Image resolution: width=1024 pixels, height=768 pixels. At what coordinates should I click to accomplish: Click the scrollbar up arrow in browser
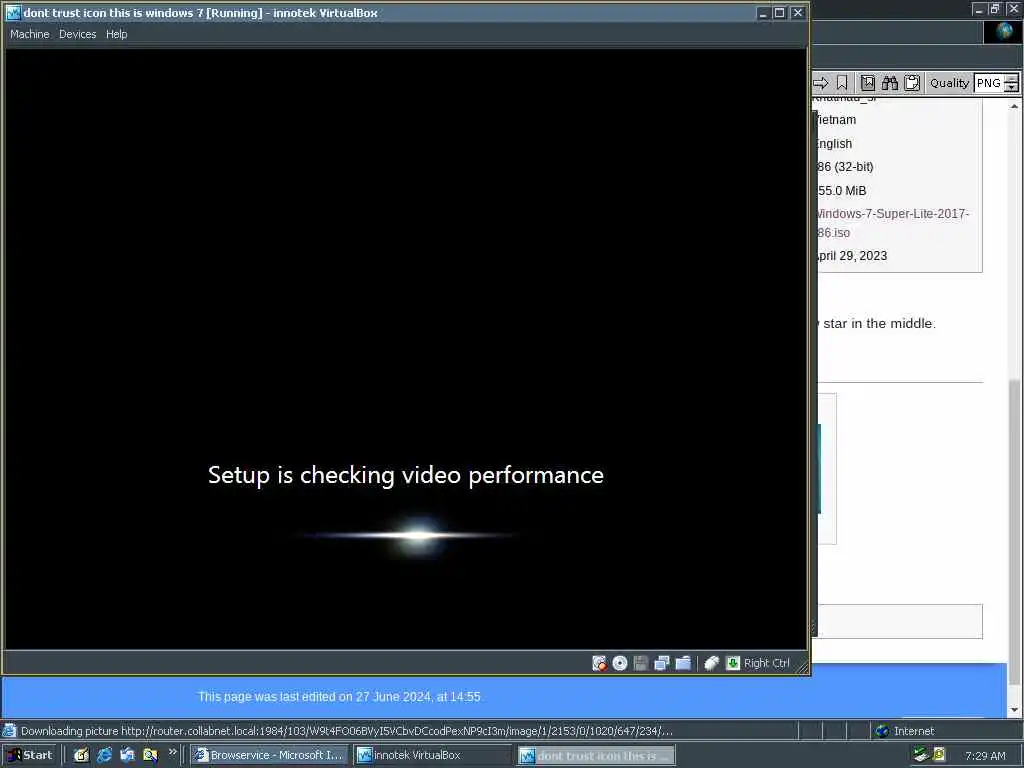pos(1014,106)
